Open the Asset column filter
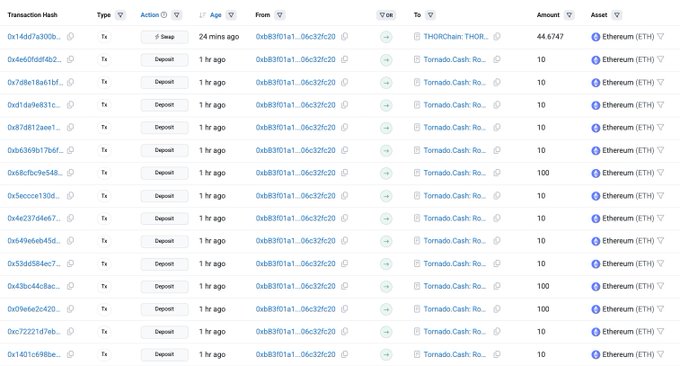Image resolution: width=680 pixels, height=366 pixels. pos(617,15)
